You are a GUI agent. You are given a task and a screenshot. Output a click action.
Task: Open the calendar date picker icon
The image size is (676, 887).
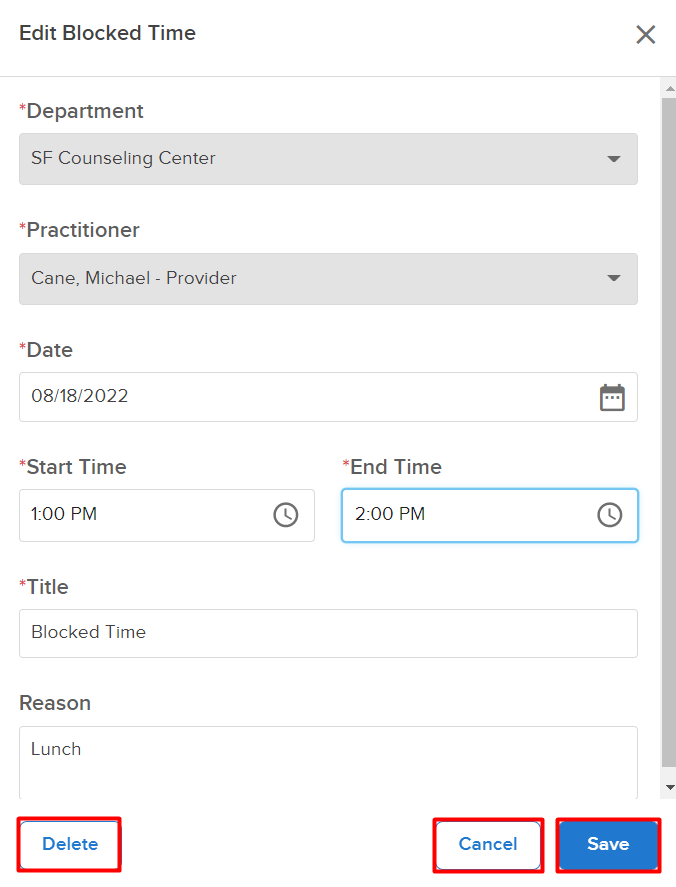pyautogui.click(x=612, y=398)
